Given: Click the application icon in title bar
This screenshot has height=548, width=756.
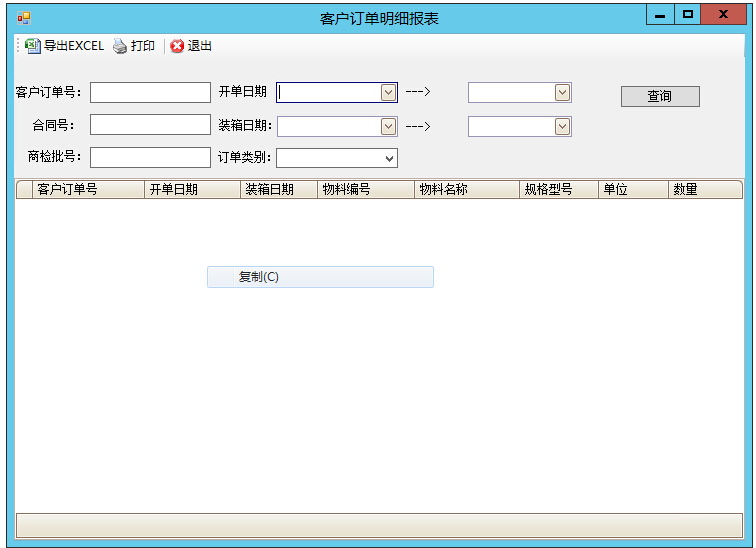Looking at the screenshot, I should 24,18.
